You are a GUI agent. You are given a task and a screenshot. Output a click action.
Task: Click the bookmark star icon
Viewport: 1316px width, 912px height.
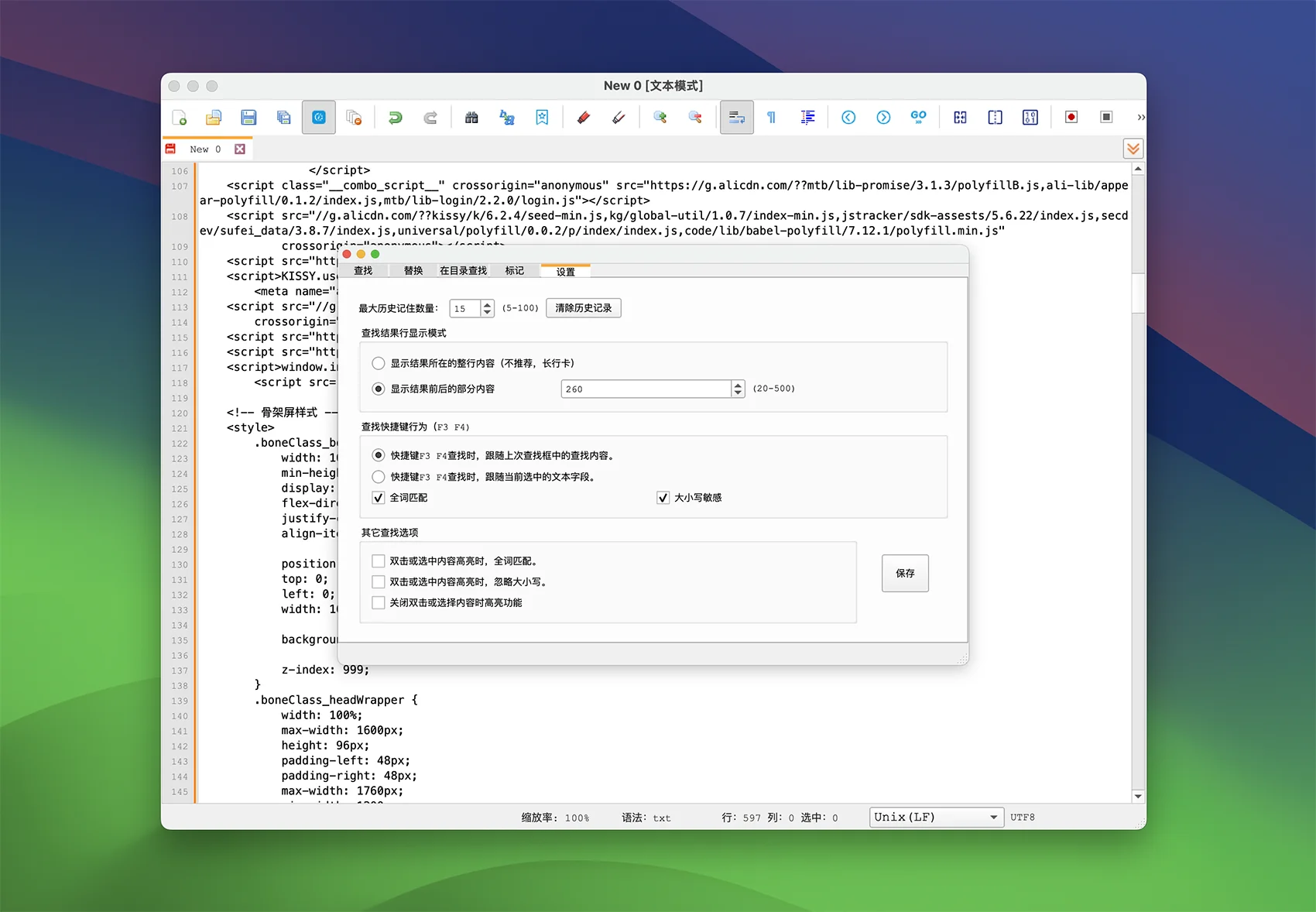[542, 118]
